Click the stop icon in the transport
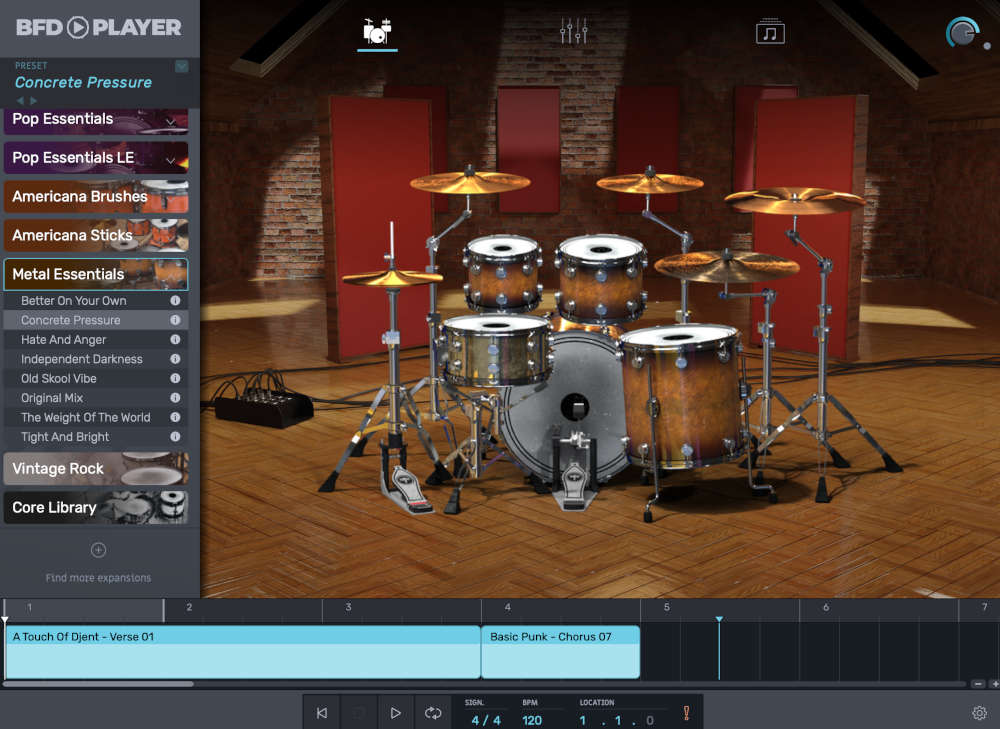Viewport: 1000px width, 729px height. click(358, 712)
